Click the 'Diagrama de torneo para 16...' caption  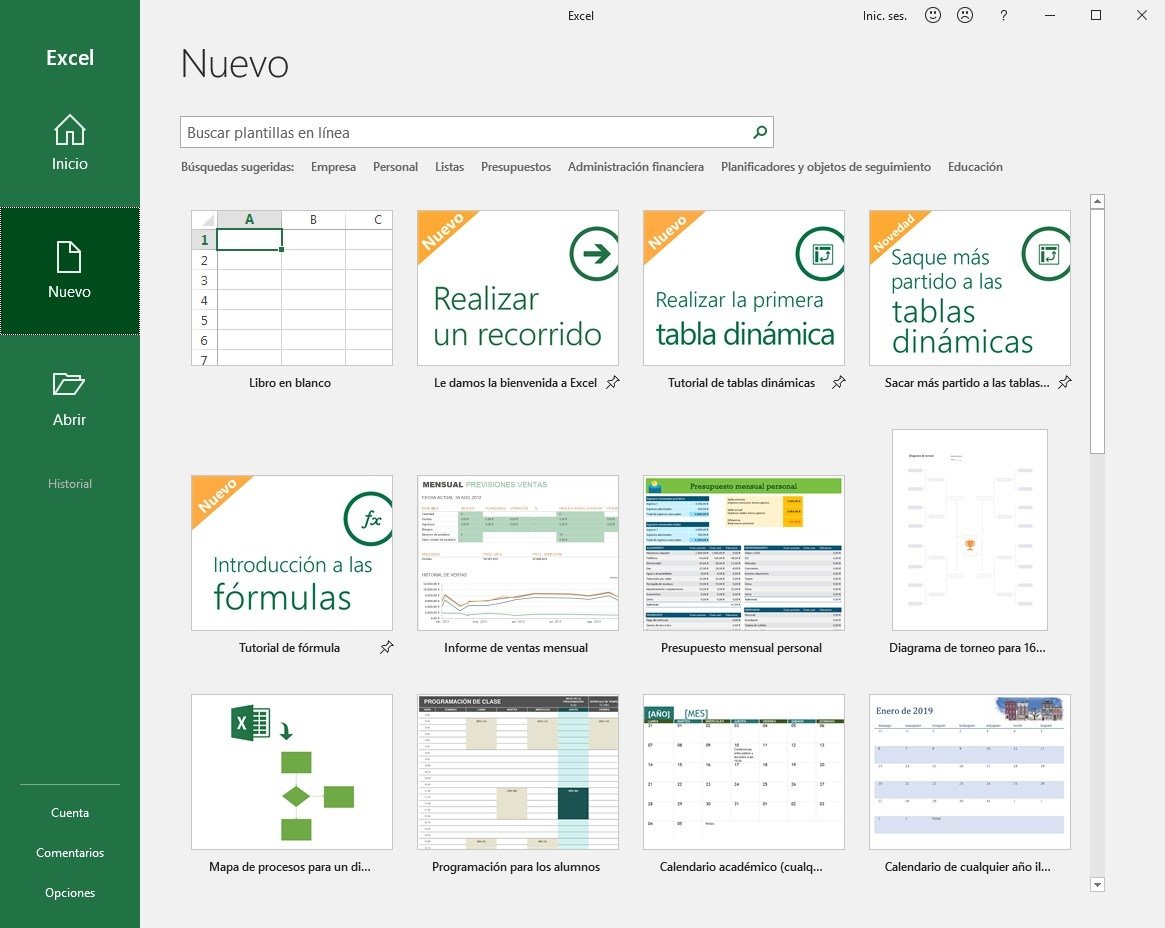967,648
